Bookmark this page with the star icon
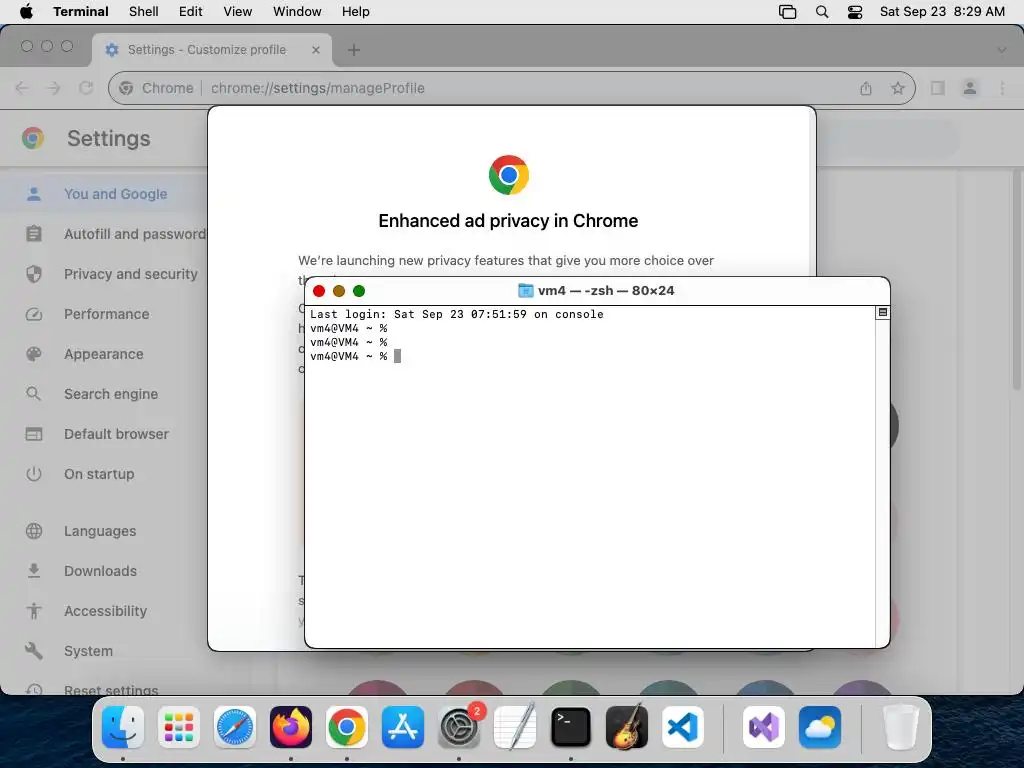Viewport: 1024px width, 768px height. point(898,88)
